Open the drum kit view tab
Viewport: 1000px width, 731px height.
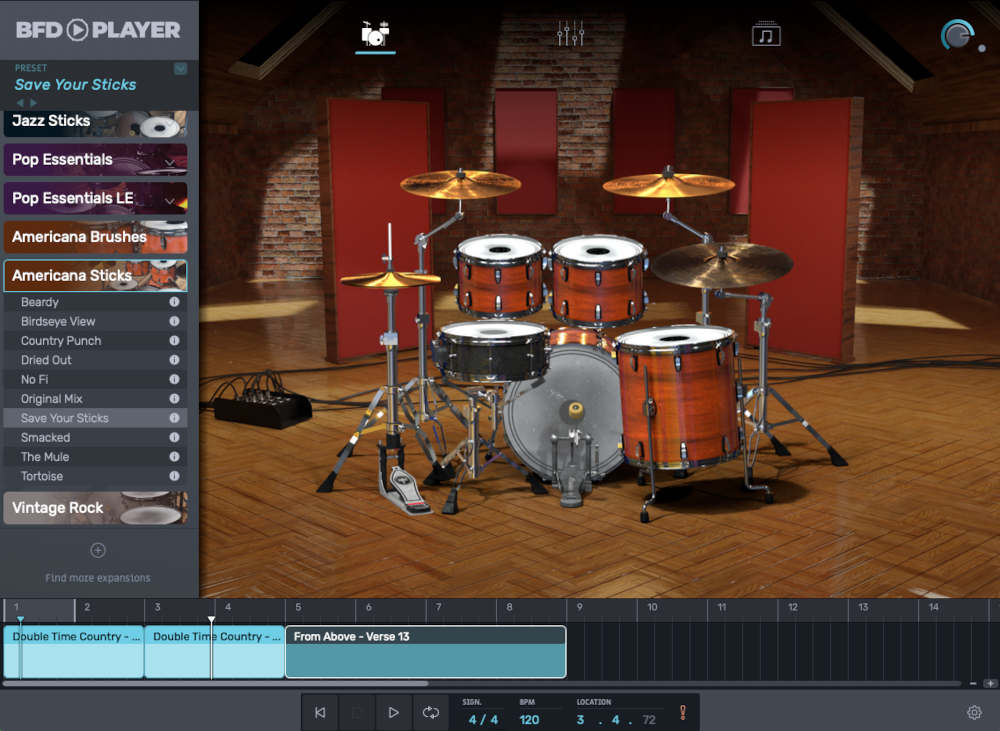tap(376, 33)
